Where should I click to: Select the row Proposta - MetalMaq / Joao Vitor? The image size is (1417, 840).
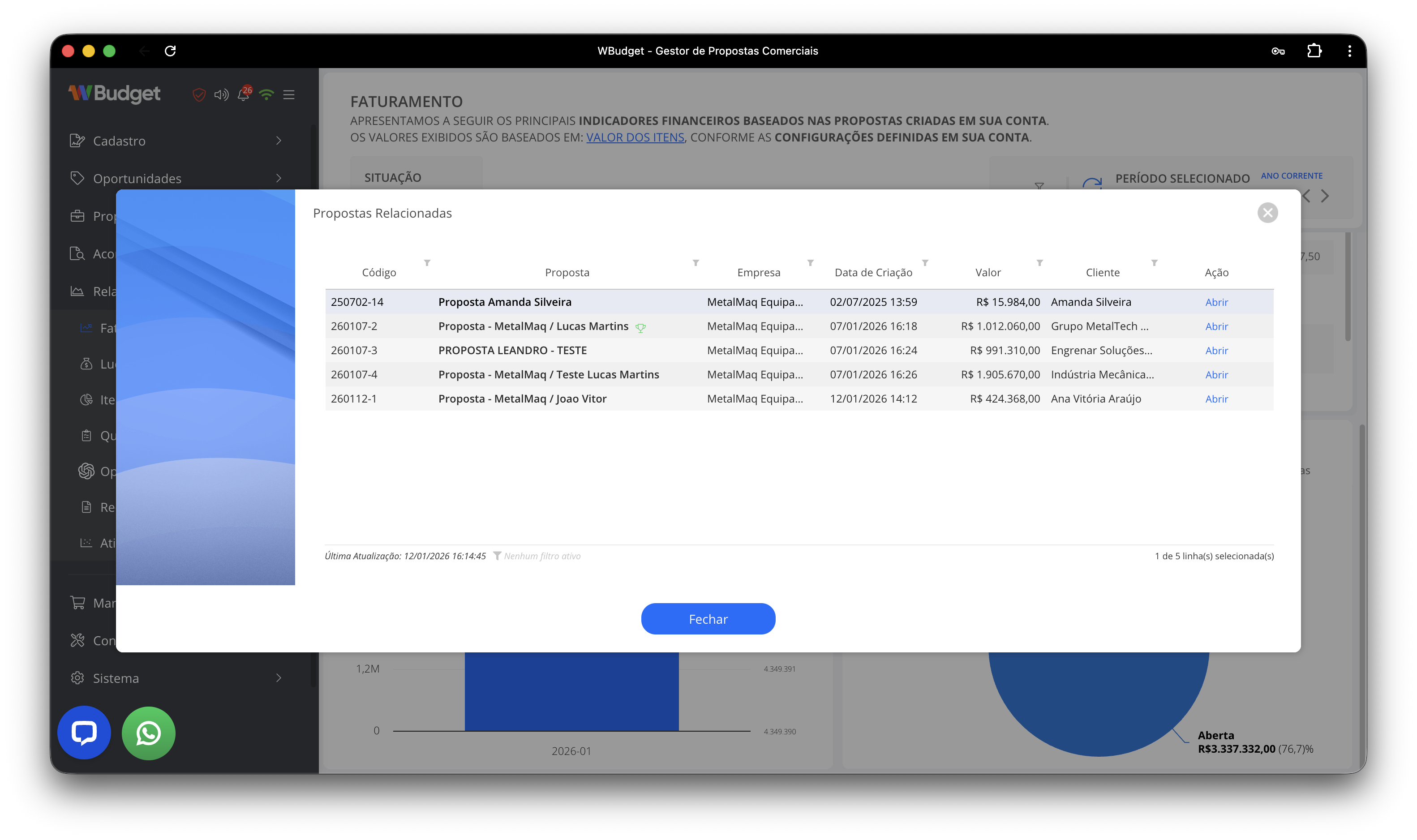tap(522, 399)
